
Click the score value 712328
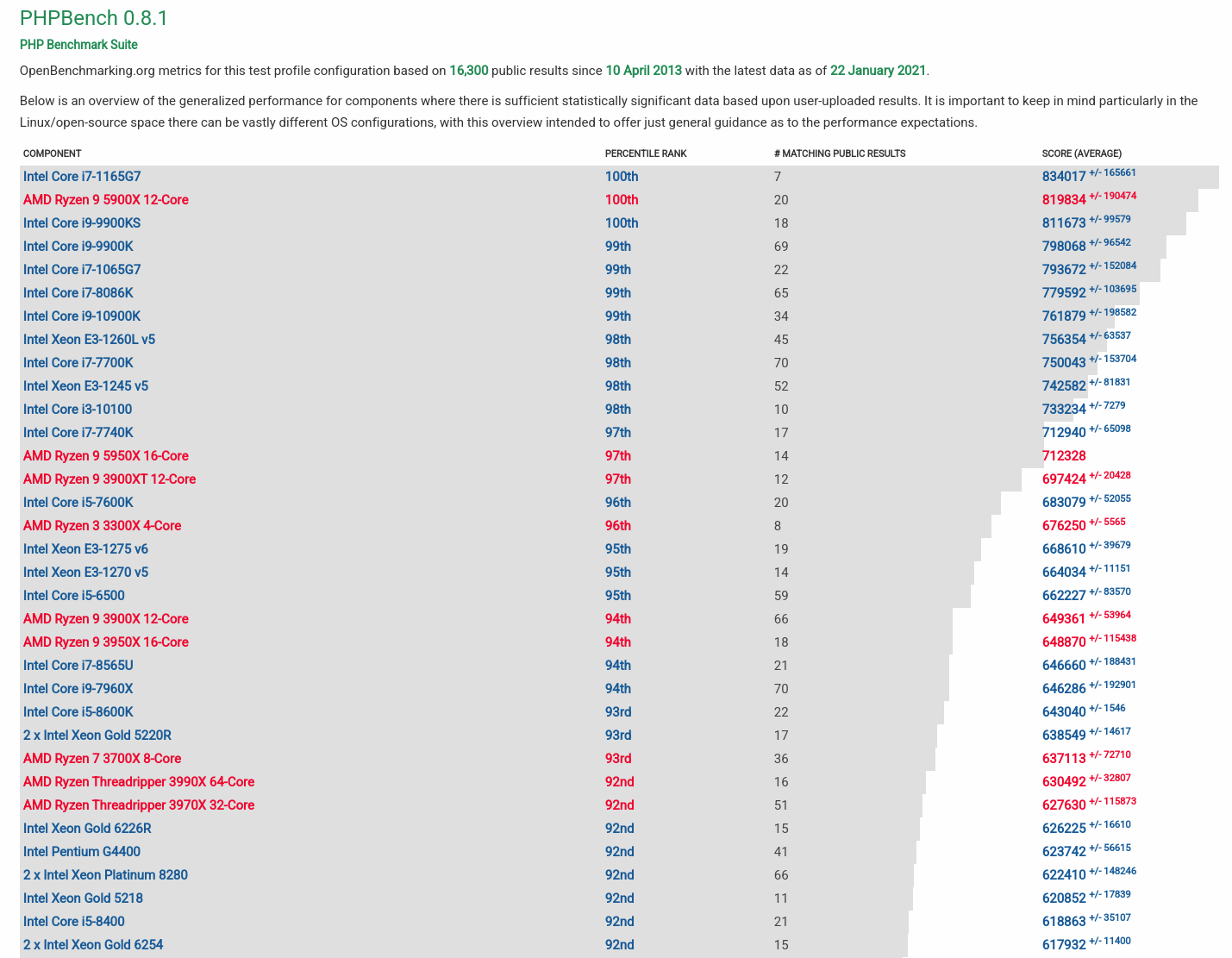(1064, 456)
